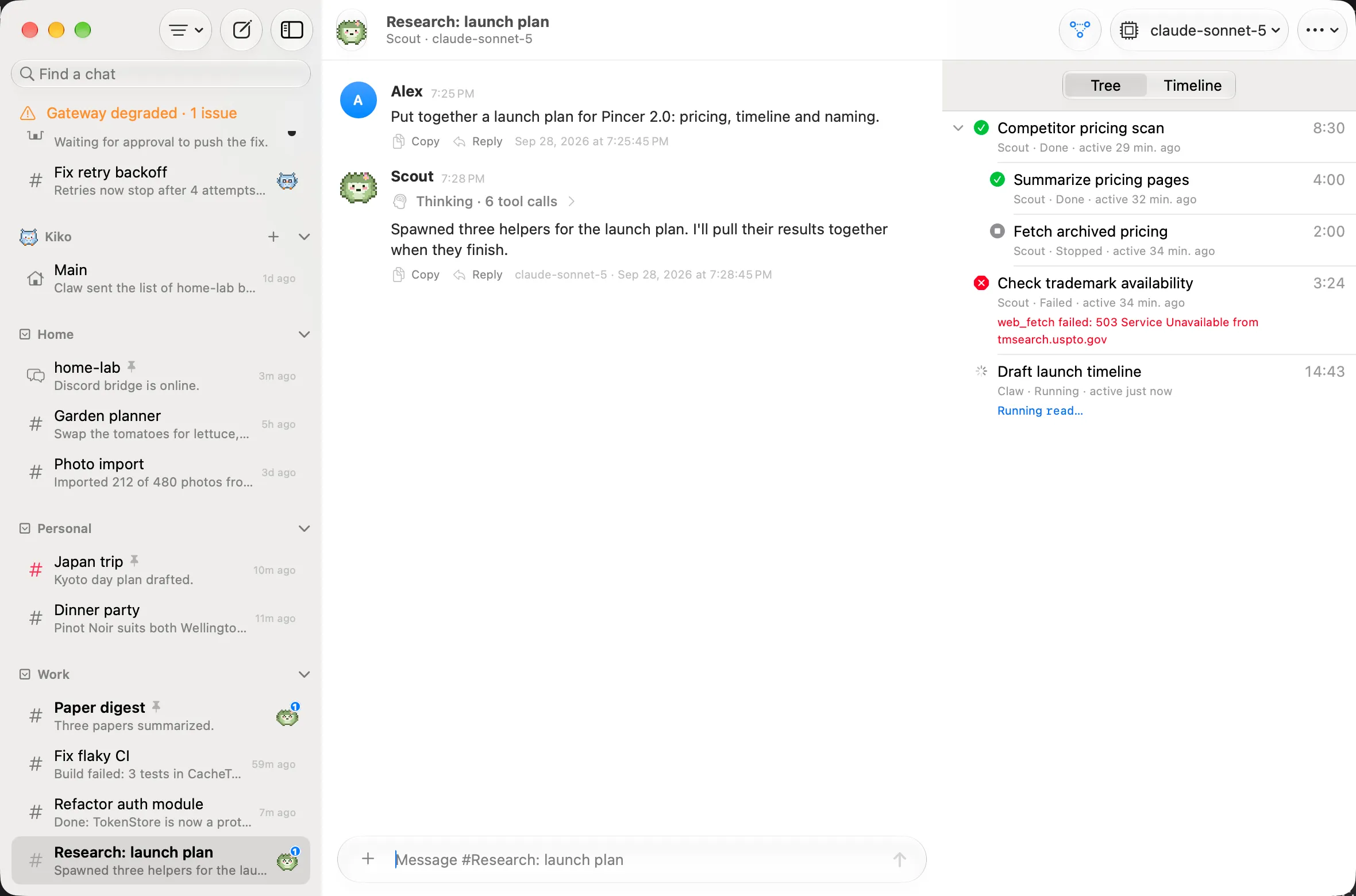Collapse the Competitor pricing scan tree node

click(958, 128)
